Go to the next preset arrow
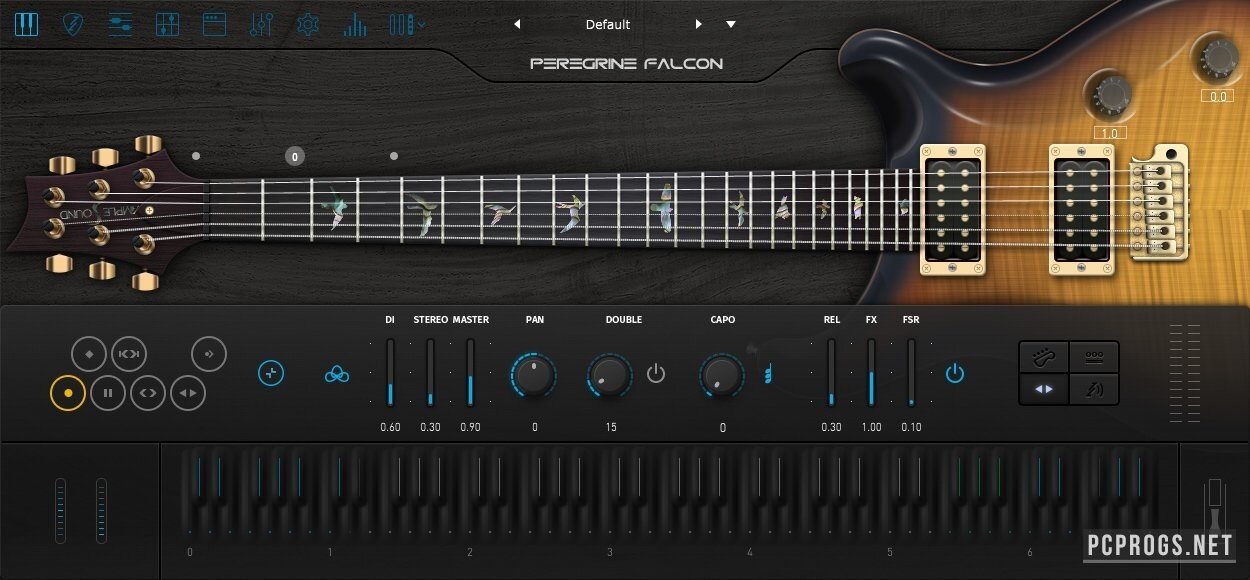The width and height of the screenshot is (1250, 580). (698, 24)
